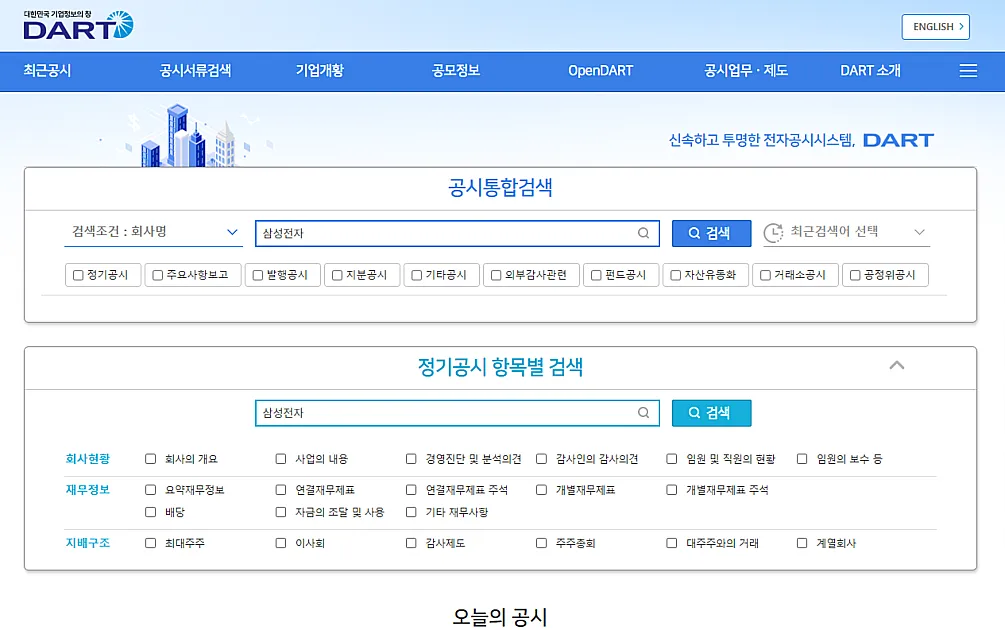Open OpenDART menu
Screen dimensions: 1005x630
click(601, 70)
